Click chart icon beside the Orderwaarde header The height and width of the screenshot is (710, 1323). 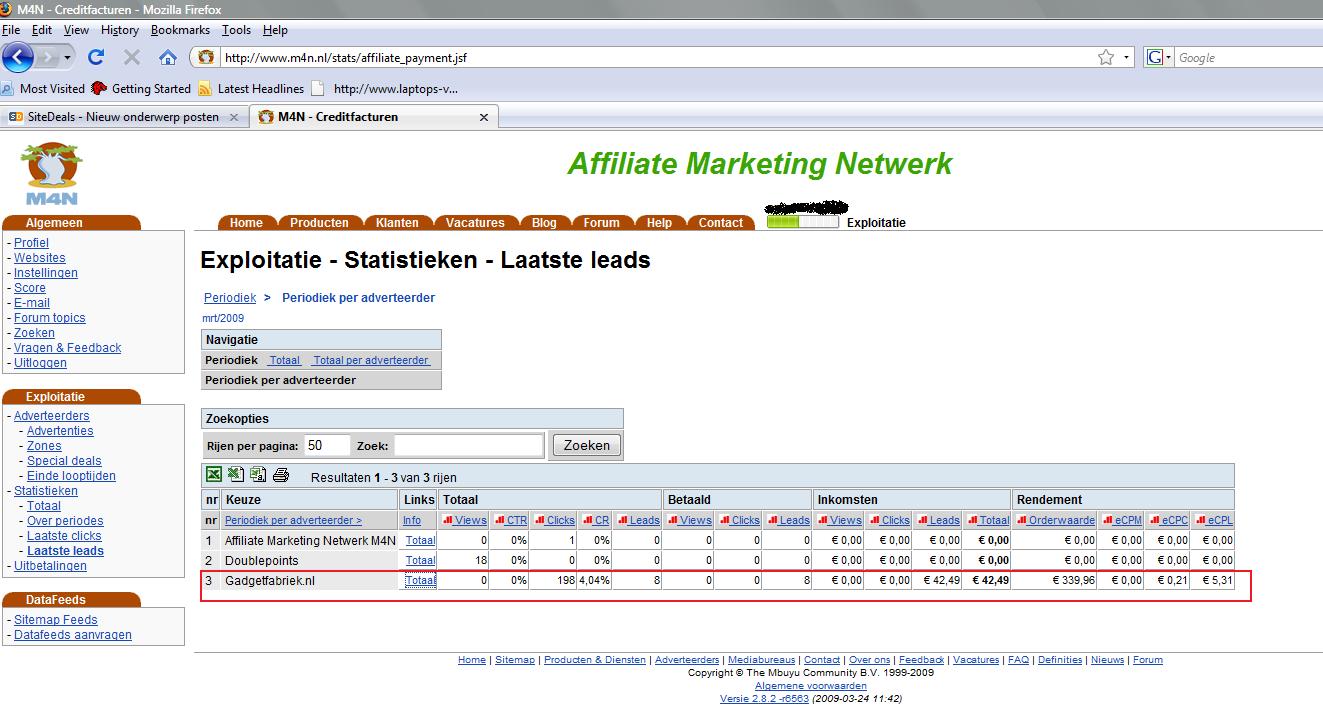coord(1022,520)
